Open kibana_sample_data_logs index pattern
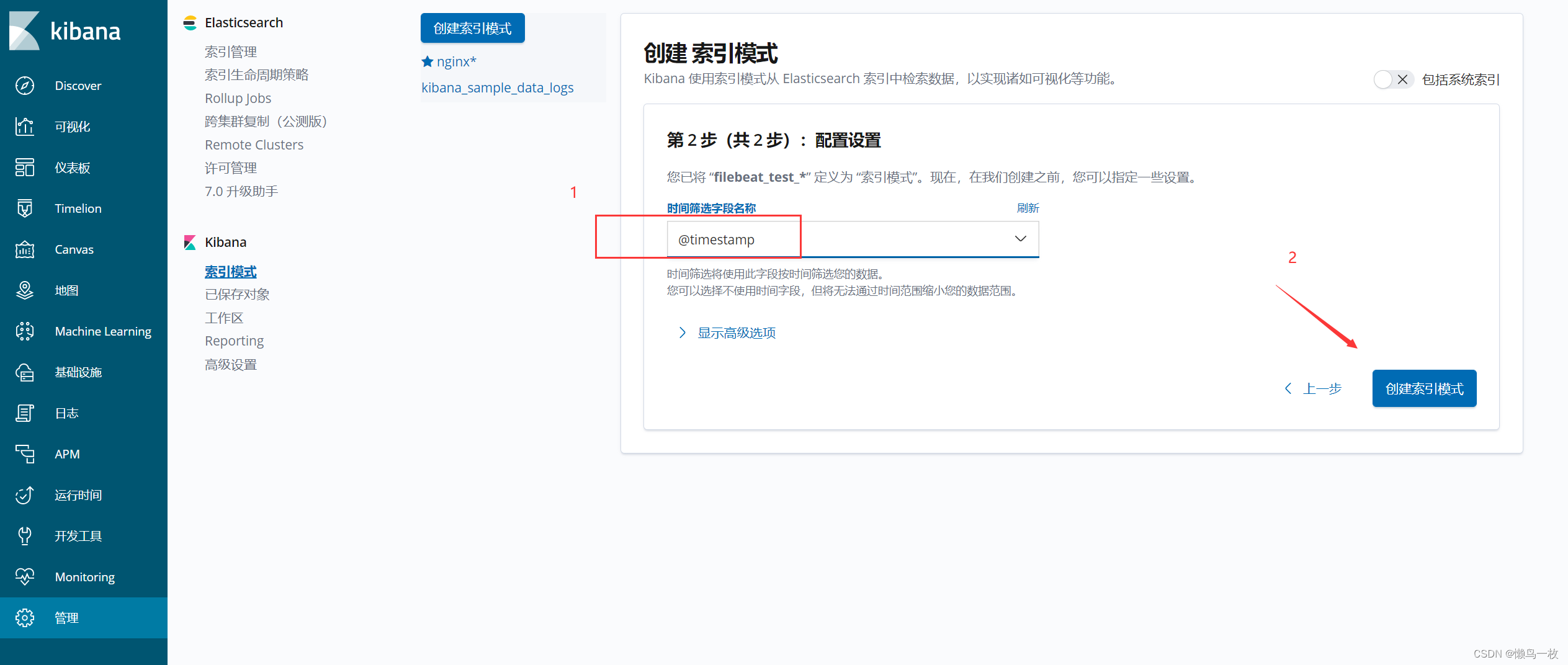The height and width of the screenshot is (665, 1568). point(498,87)
